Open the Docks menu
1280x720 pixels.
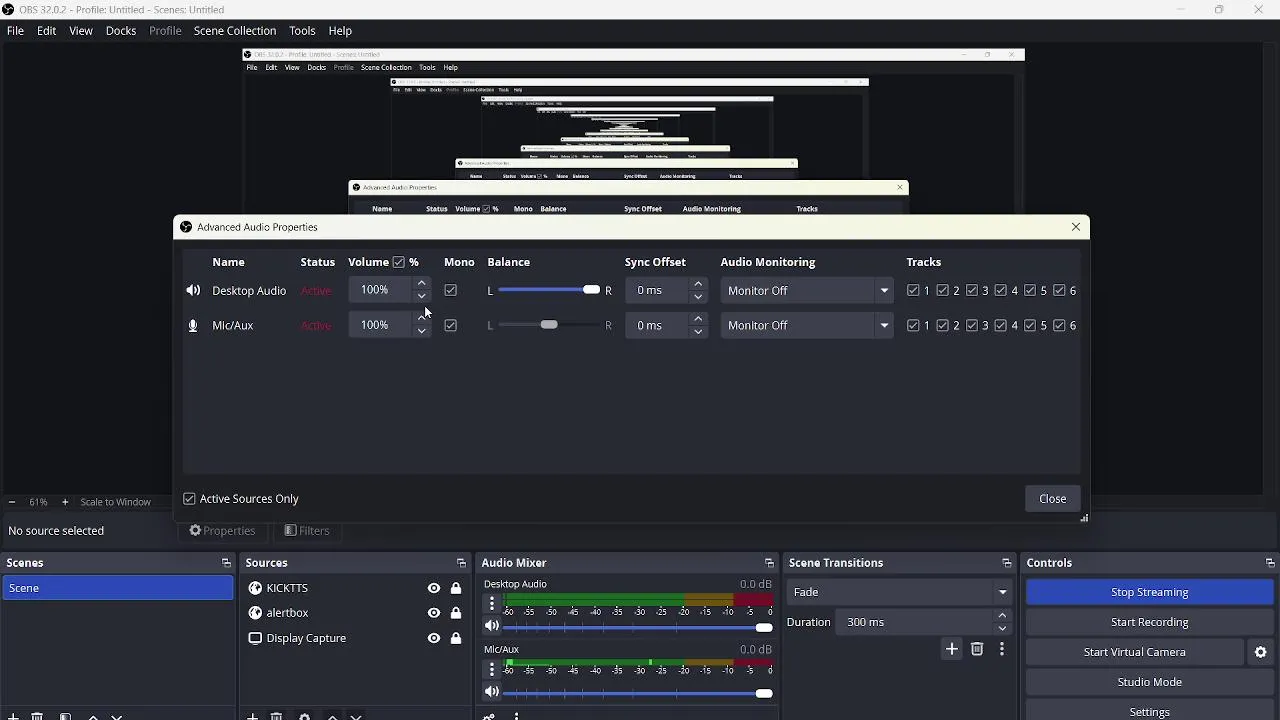[121, 31]
